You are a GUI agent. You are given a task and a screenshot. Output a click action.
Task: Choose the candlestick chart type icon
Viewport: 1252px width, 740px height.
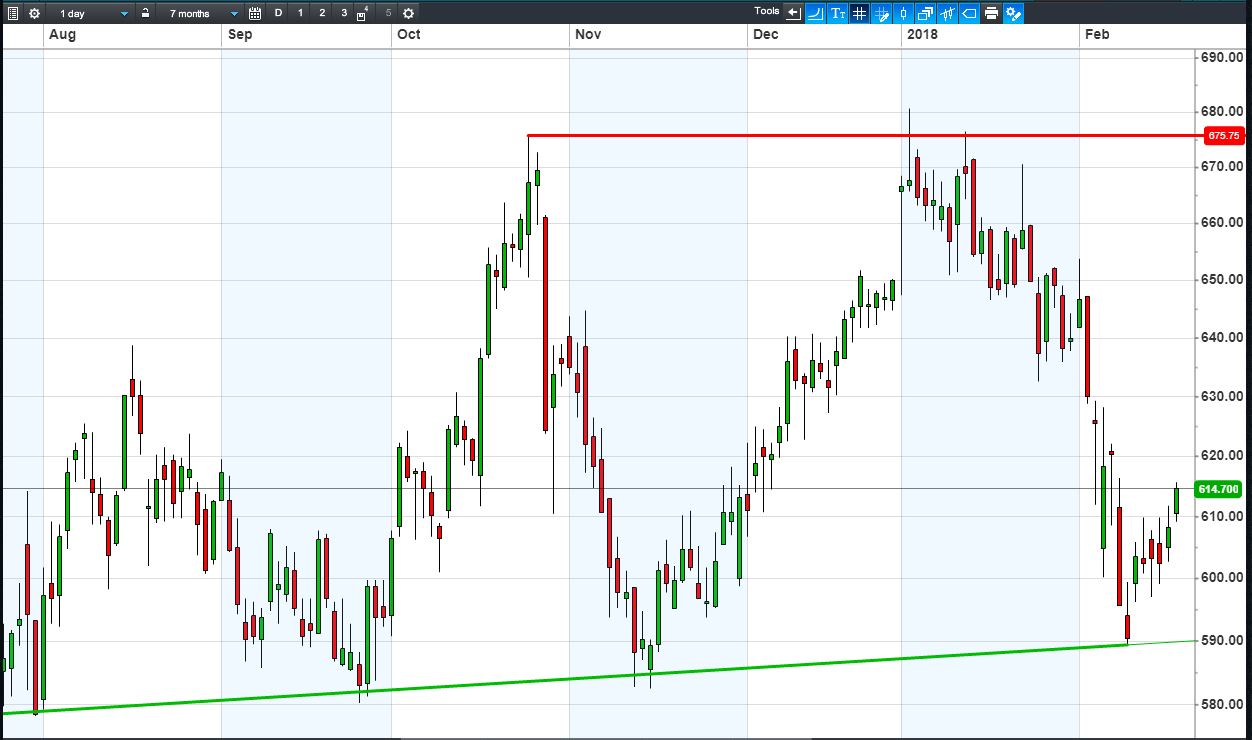903,13
